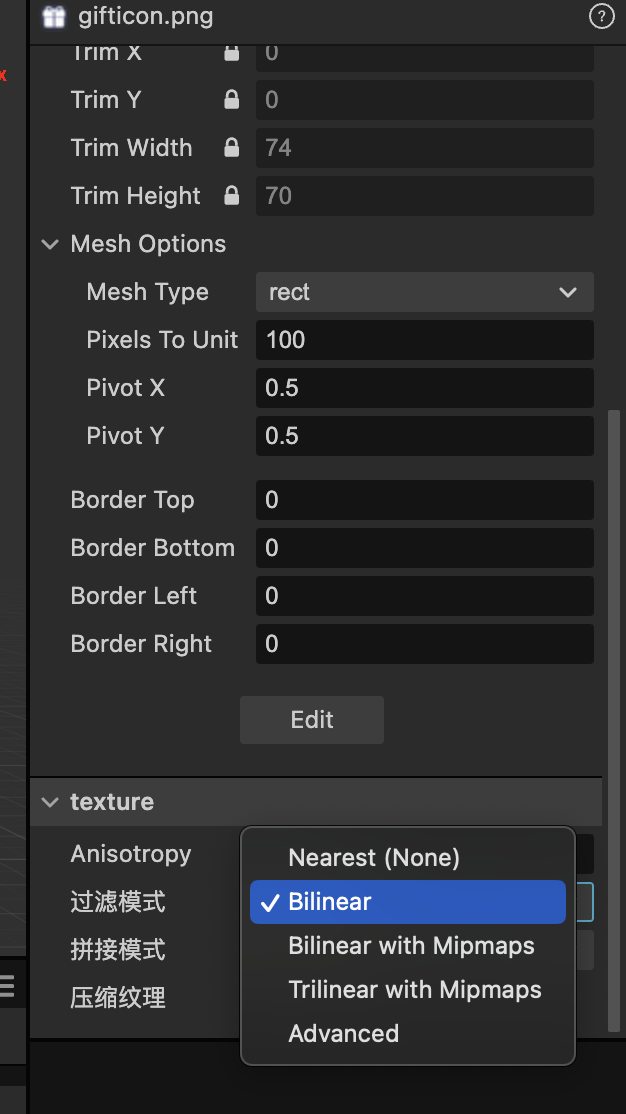626x1114 pixels.
Task: Select Bilinear with Mipmaps
Action: (411, 946)
